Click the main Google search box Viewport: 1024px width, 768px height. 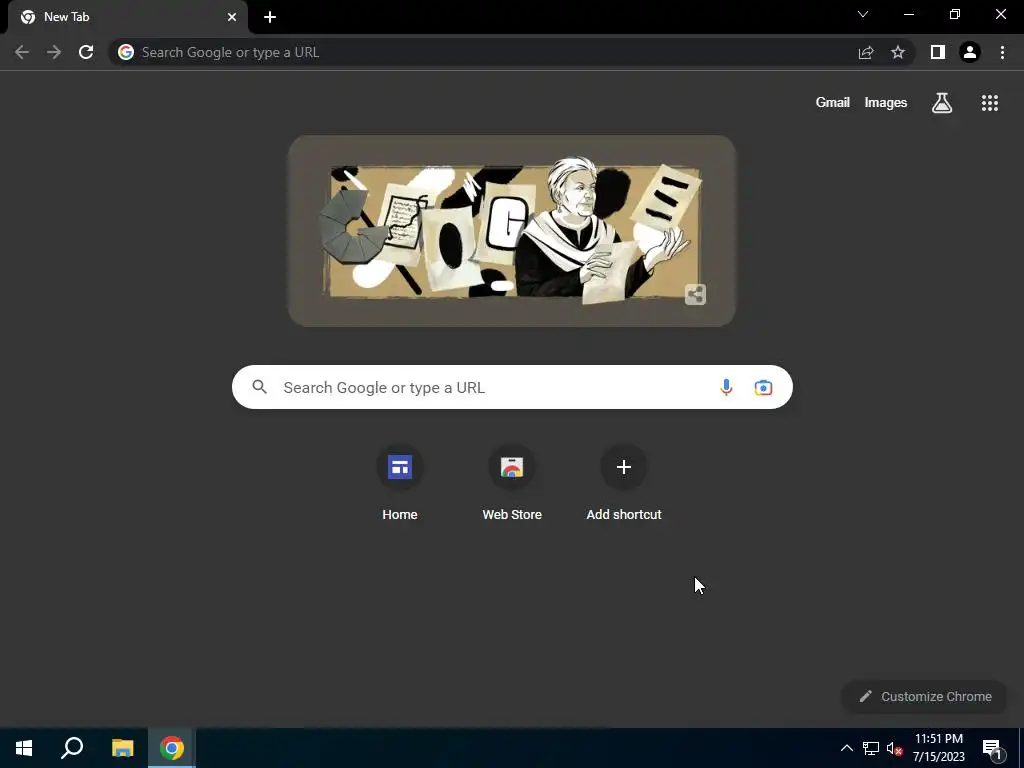pos(512,387)
